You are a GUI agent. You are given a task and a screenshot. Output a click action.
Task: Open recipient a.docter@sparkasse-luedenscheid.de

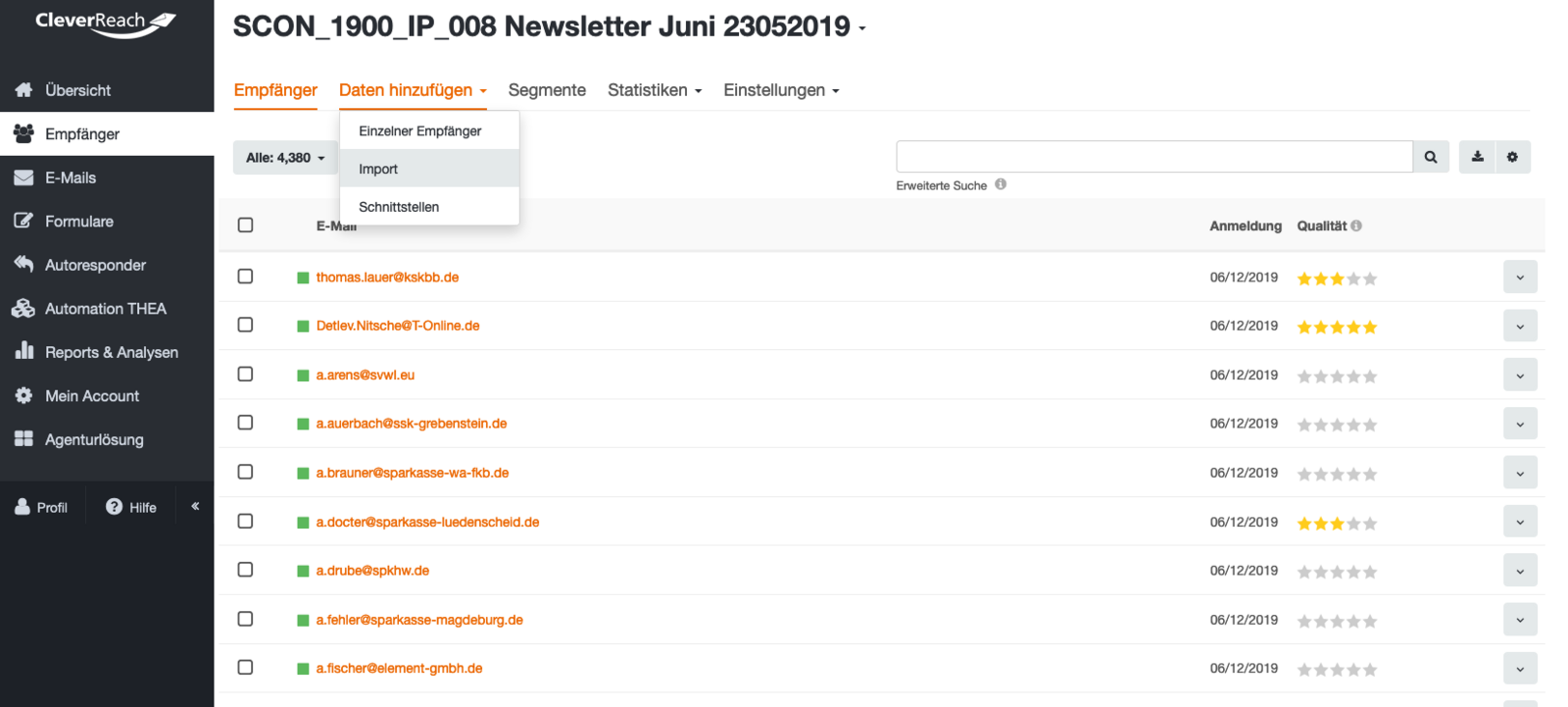(x=427, y=522)
